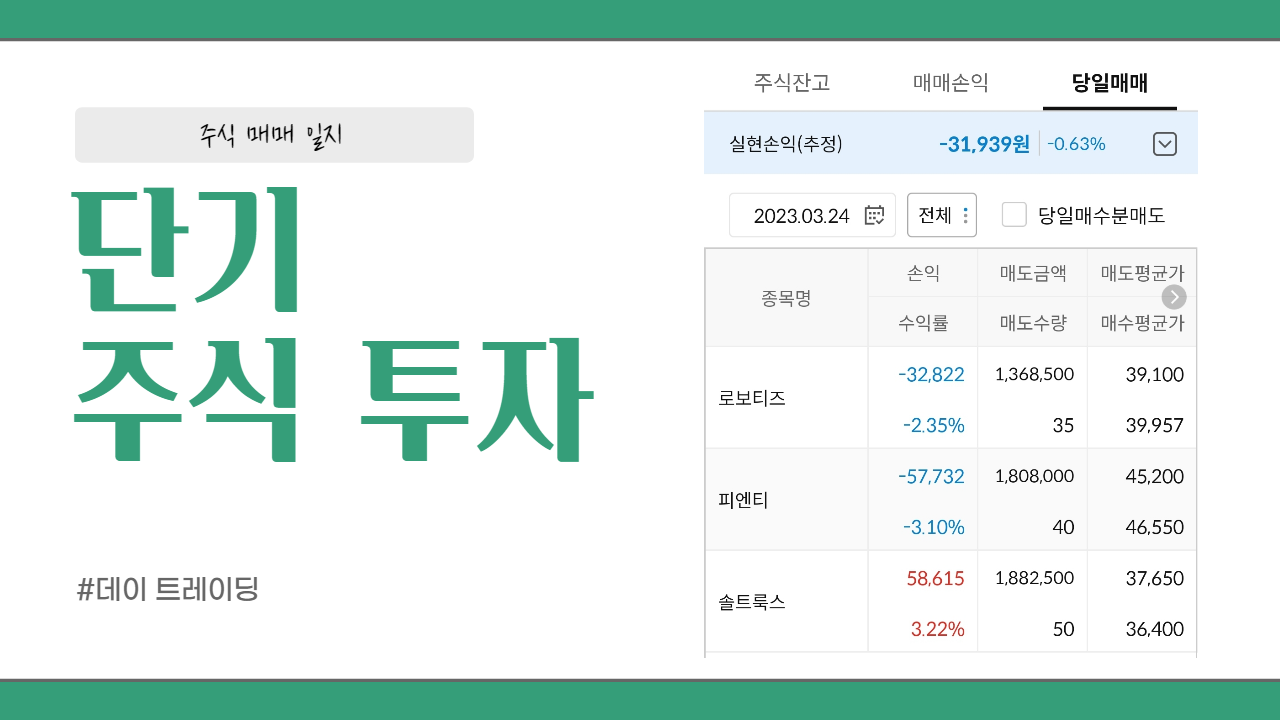The height and width of the screenshot is (720, 1280).
Task: Click the -57,732 loss value
Action: (x=931, y=477)
